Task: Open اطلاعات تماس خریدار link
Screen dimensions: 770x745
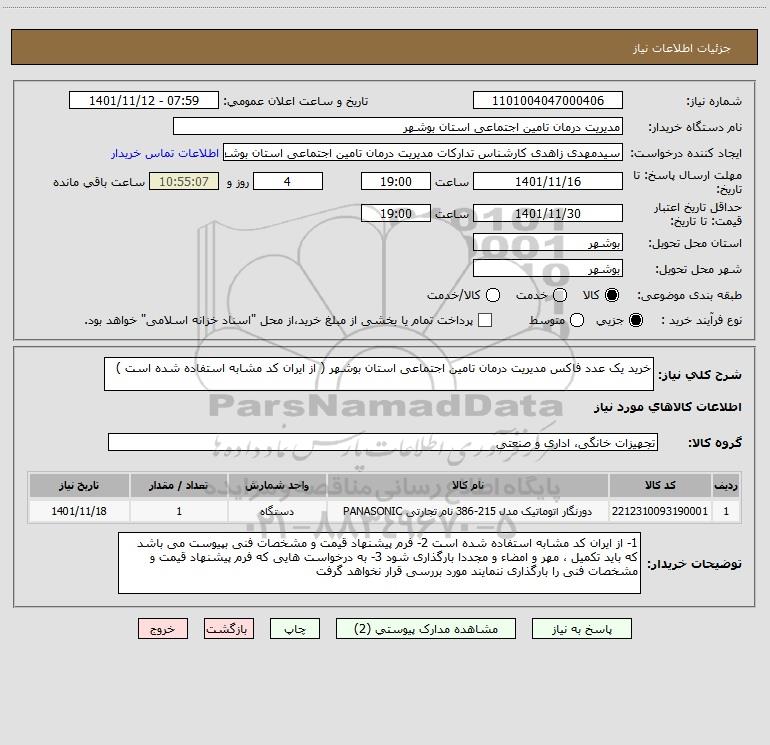Action: click(x=165, y=153)
